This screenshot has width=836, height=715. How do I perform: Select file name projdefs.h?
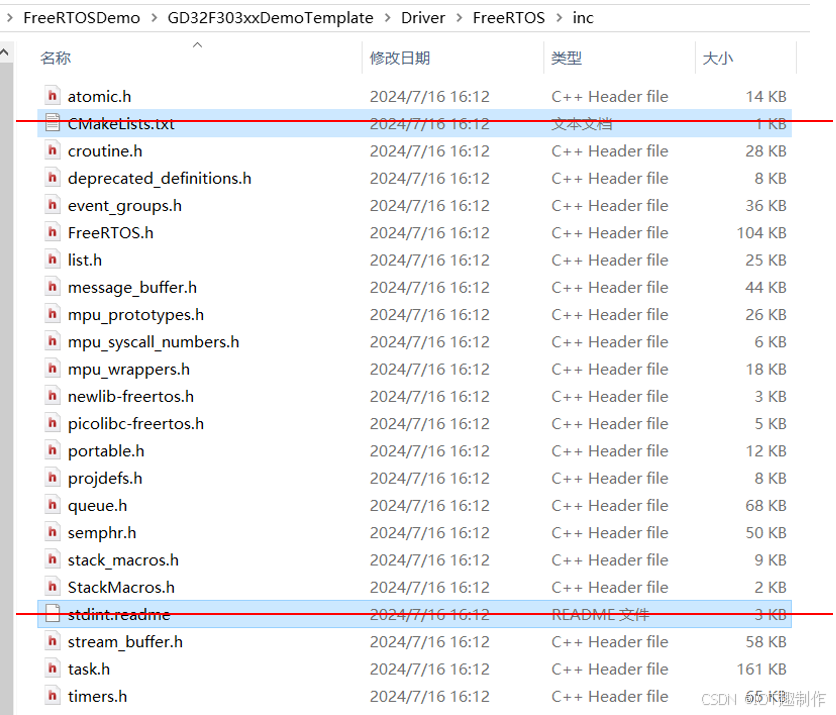coord(105,478)
